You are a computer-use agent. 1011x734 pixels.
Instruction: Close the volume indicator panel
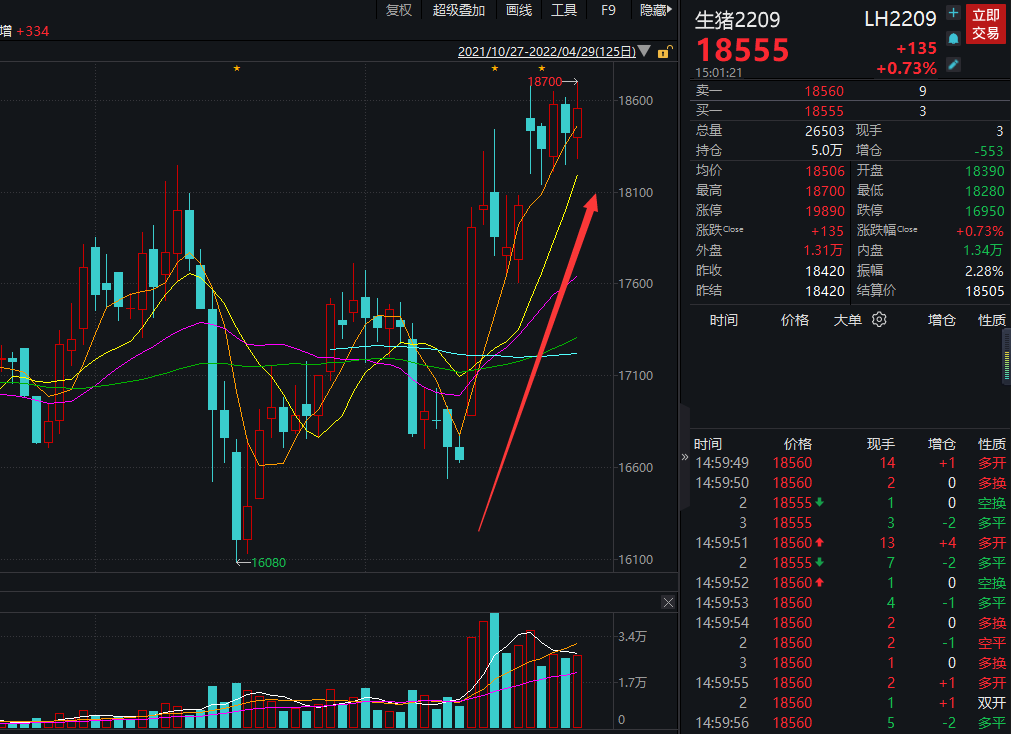point(668,602)
